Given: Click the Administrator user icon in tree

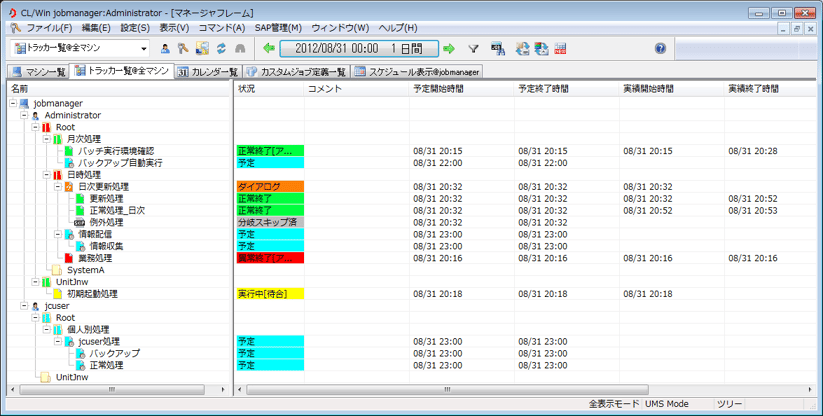Looking at the screenshot, I should [x=36, y=115].
